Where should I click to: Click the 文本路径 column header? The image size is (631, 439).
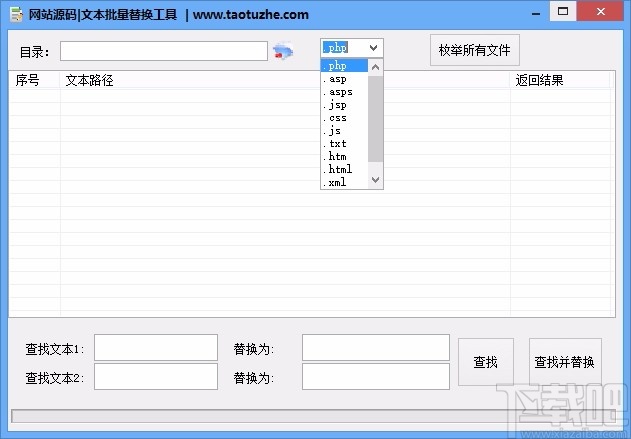(x=285, y=80)
